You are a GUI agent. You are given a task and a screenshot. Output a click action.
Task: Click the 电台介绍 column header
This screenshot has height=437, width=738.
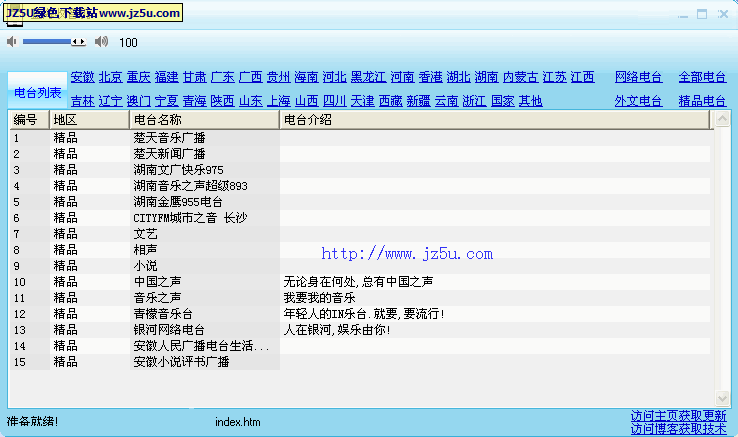(495, 120)
